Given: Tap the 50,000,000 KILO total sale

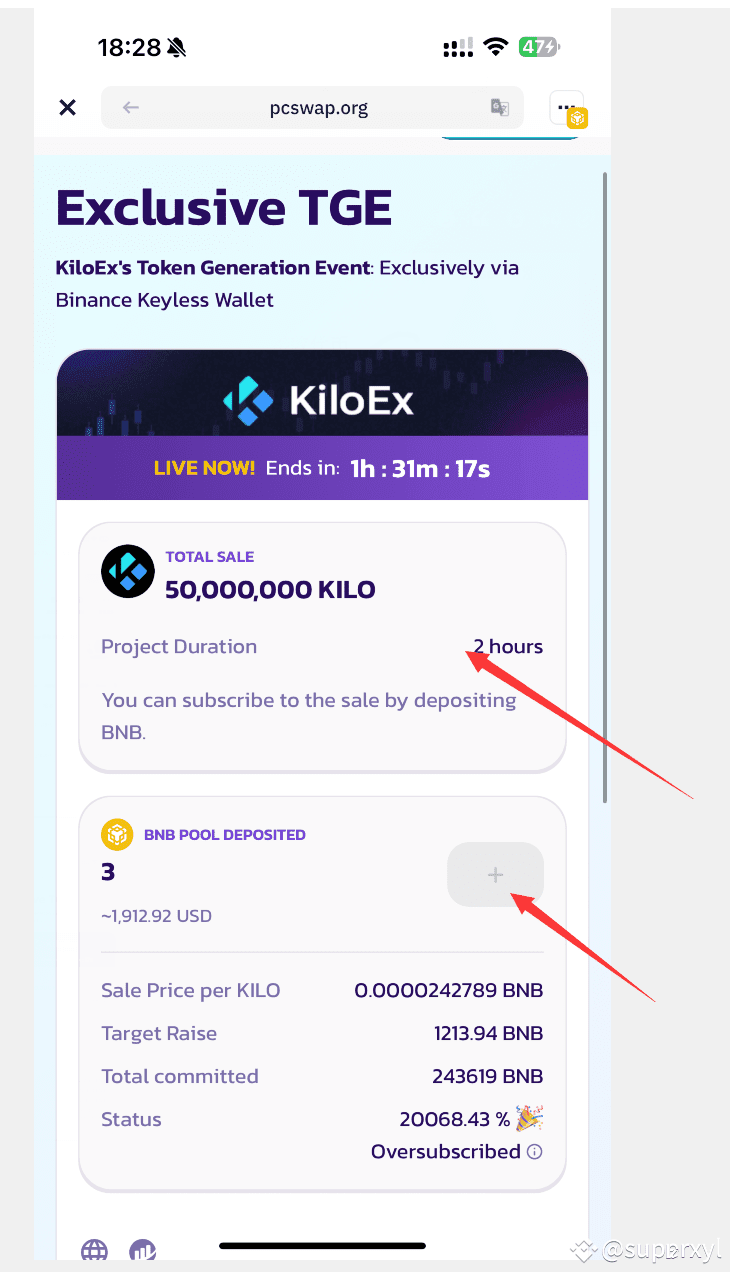Looking at the screenshot, I should point(270,590).
